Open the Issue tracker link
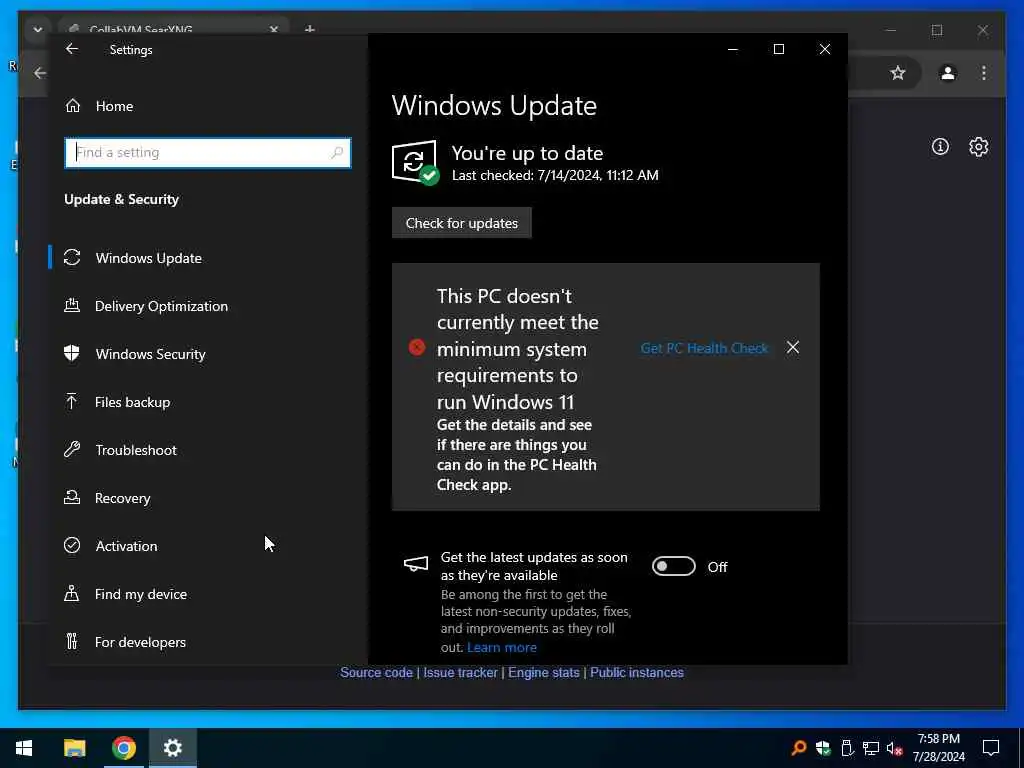Image resolution: width=1024 pixels, height=768 pixels. coord(460,673)
